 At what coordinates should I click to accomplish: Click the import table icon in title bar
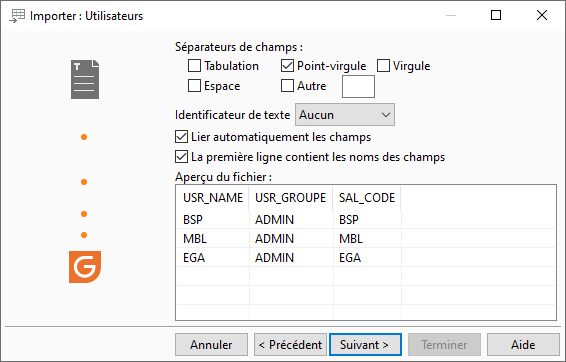(x=17, y=16)
